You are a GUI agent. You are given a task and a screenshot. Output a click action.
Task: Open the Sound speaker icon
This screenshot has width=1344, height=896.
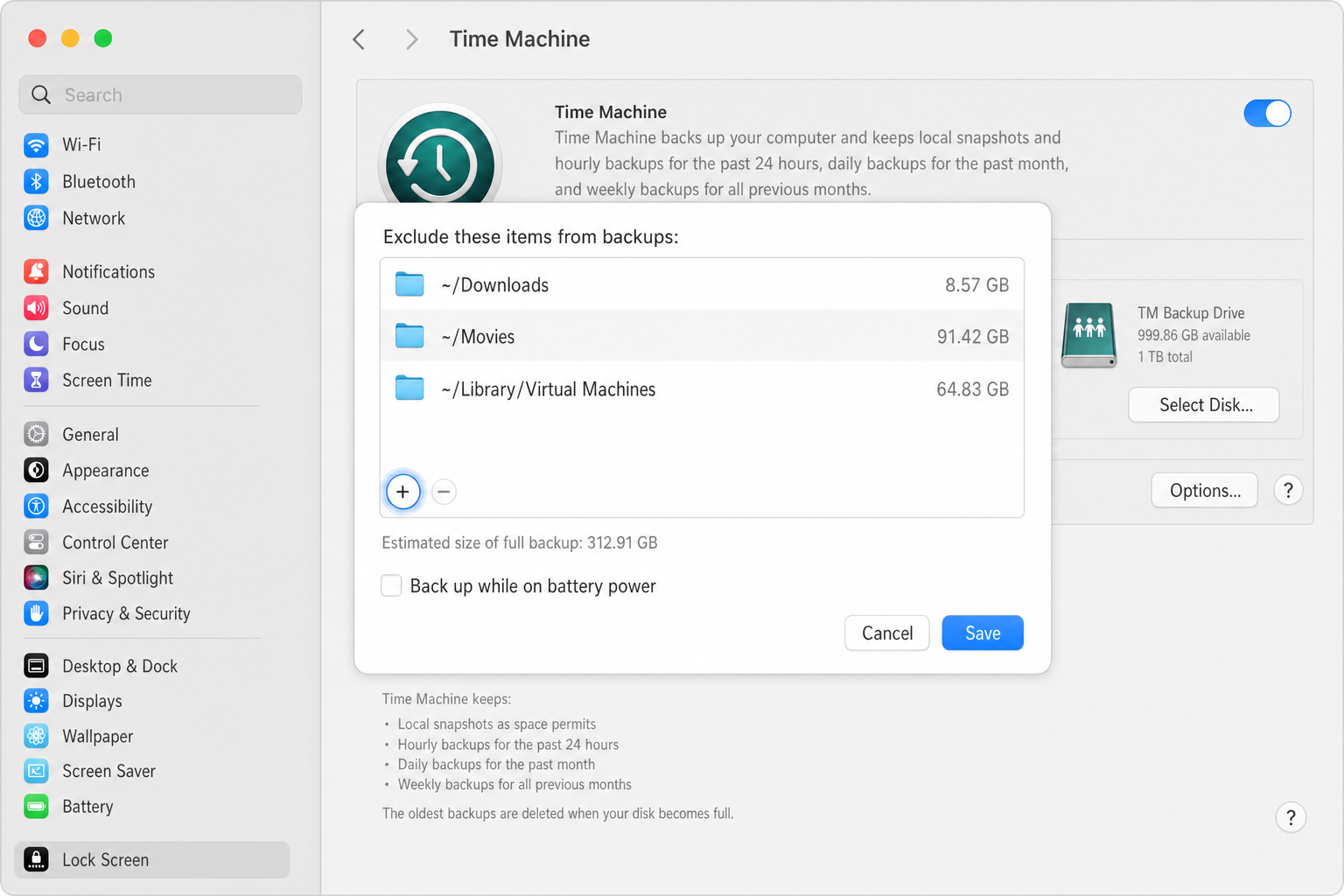pyautogui.click(x=36, y=308)
